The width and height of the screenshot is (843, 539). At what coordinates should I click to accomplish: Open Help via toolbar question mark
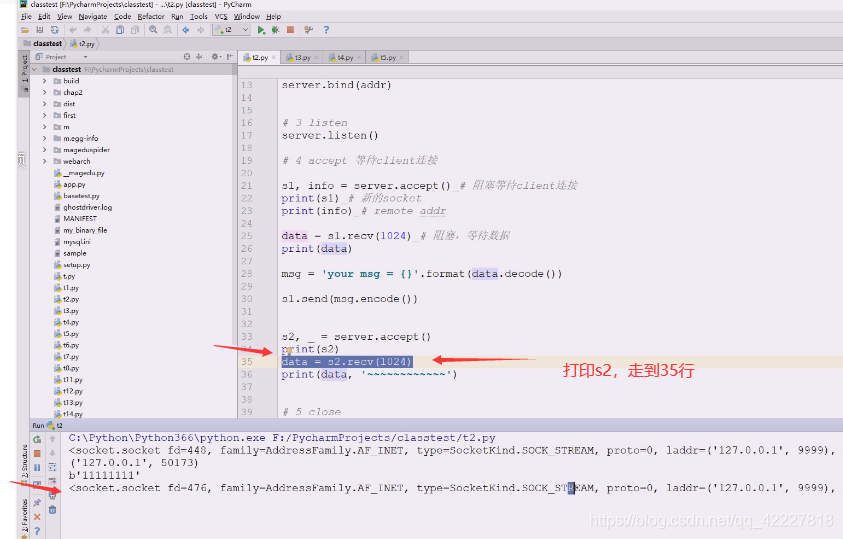(x=326, y=30)
